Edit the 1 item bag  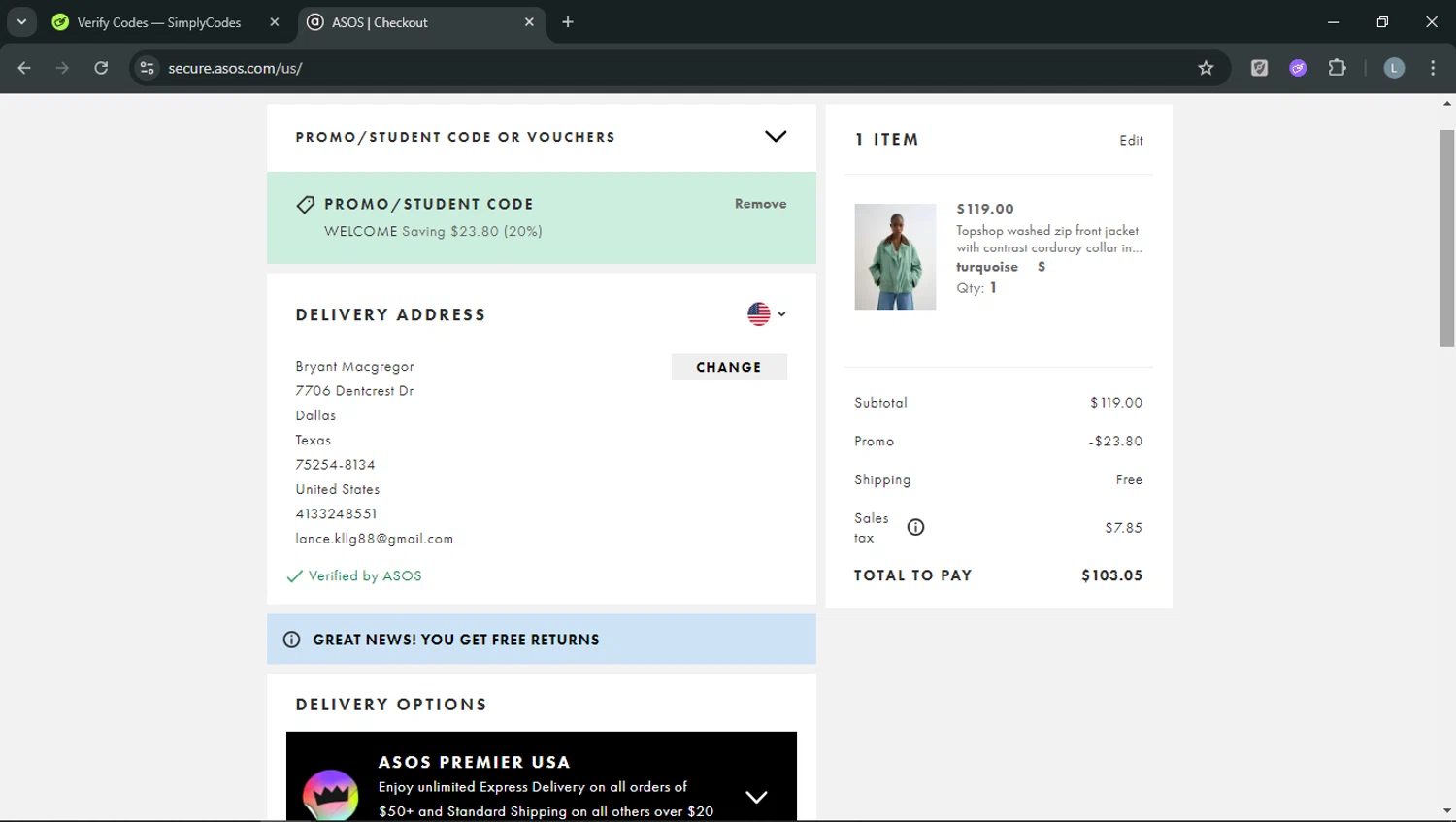pos(1131,141)
